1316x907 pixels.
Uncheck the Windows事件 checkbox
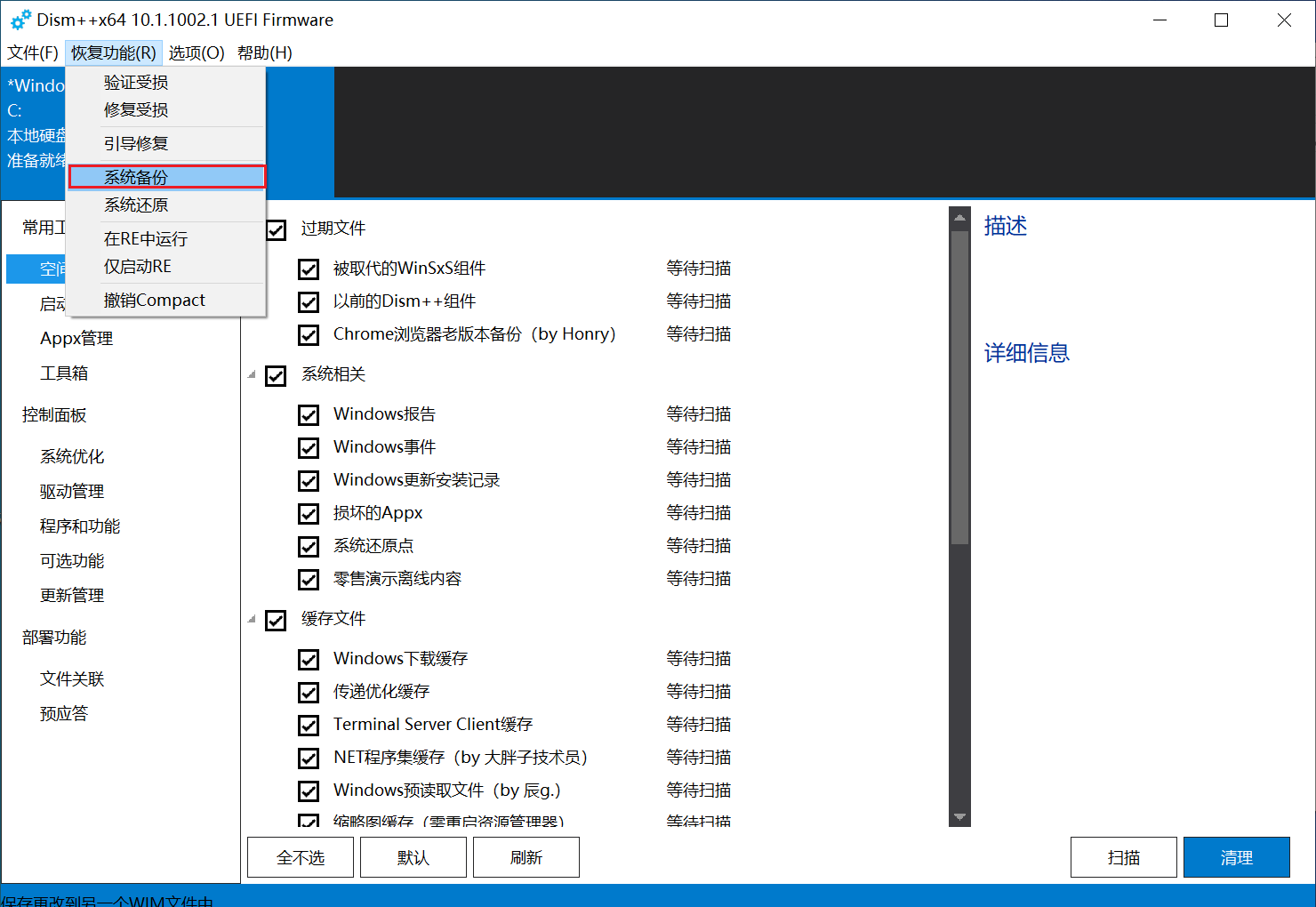[309, 448]
